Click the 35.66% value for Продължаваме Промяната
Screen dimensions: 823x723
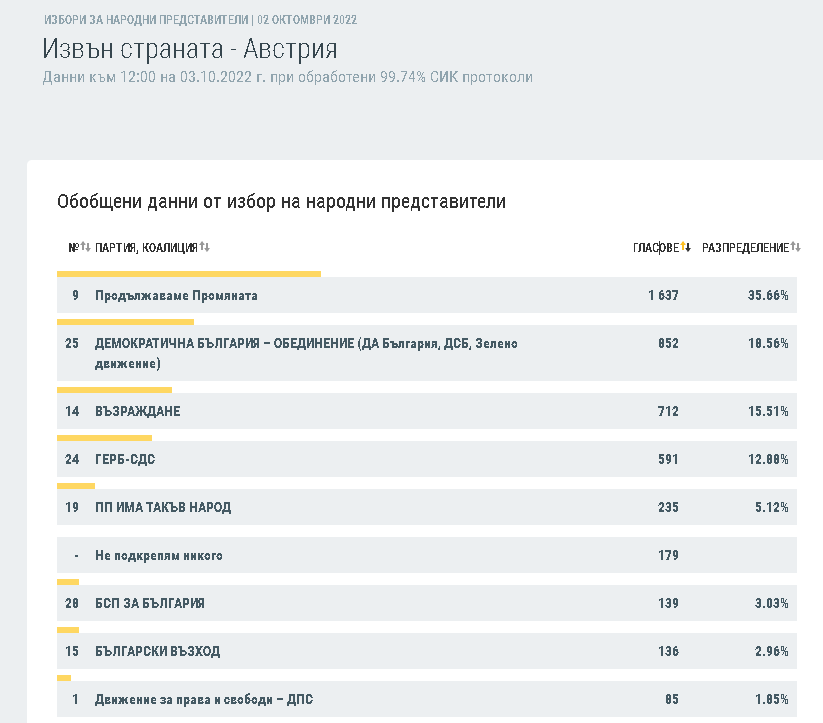768,296
